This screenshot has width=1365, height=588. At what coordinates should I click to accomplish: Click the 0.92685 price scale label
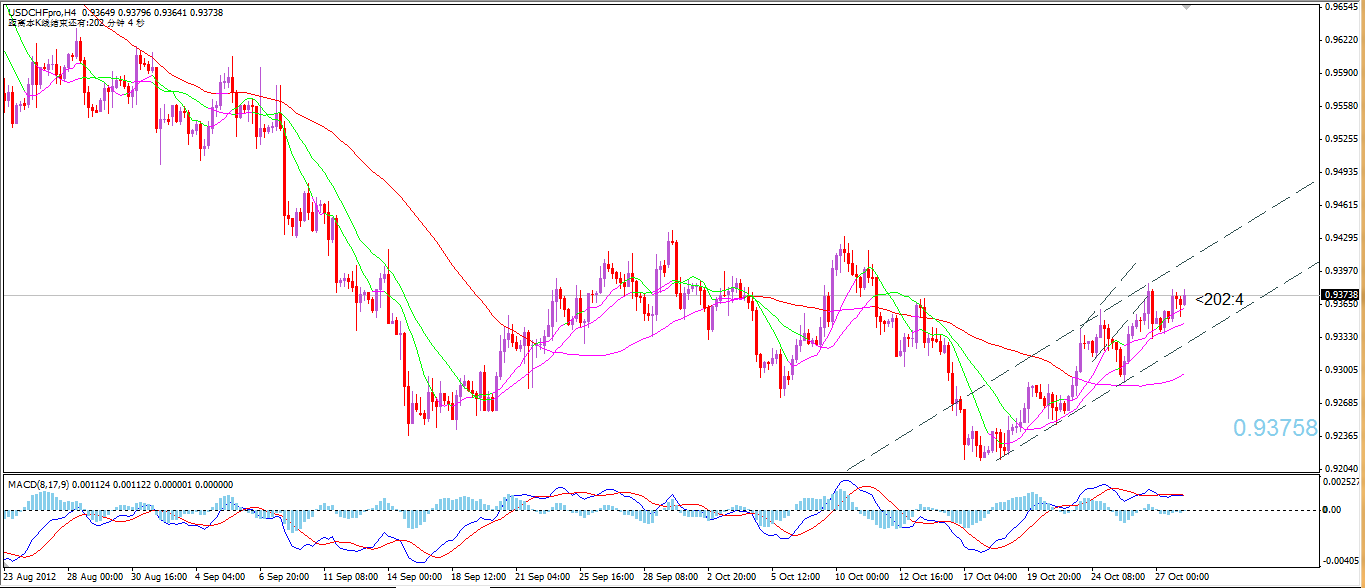(1340, 403)
